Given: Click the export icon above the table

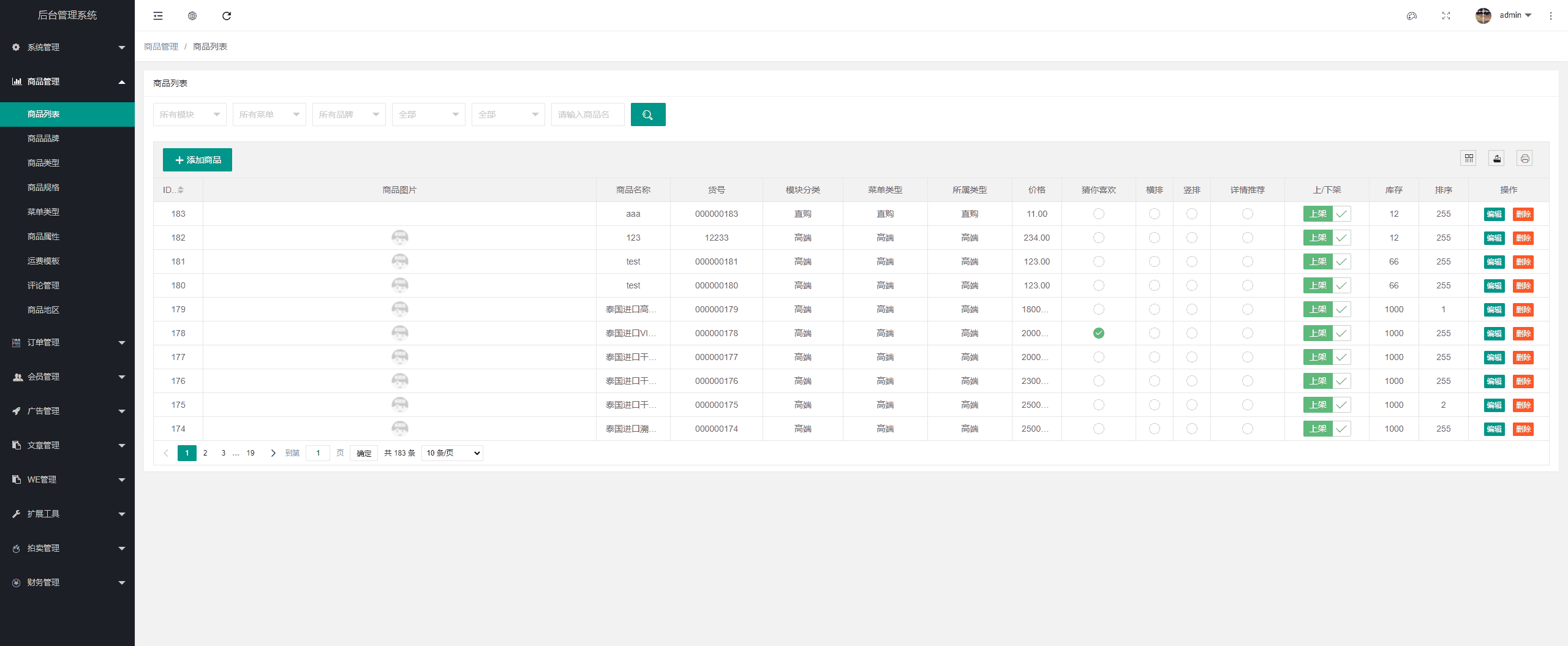Looking at the screenshot, I should 1497,159.
